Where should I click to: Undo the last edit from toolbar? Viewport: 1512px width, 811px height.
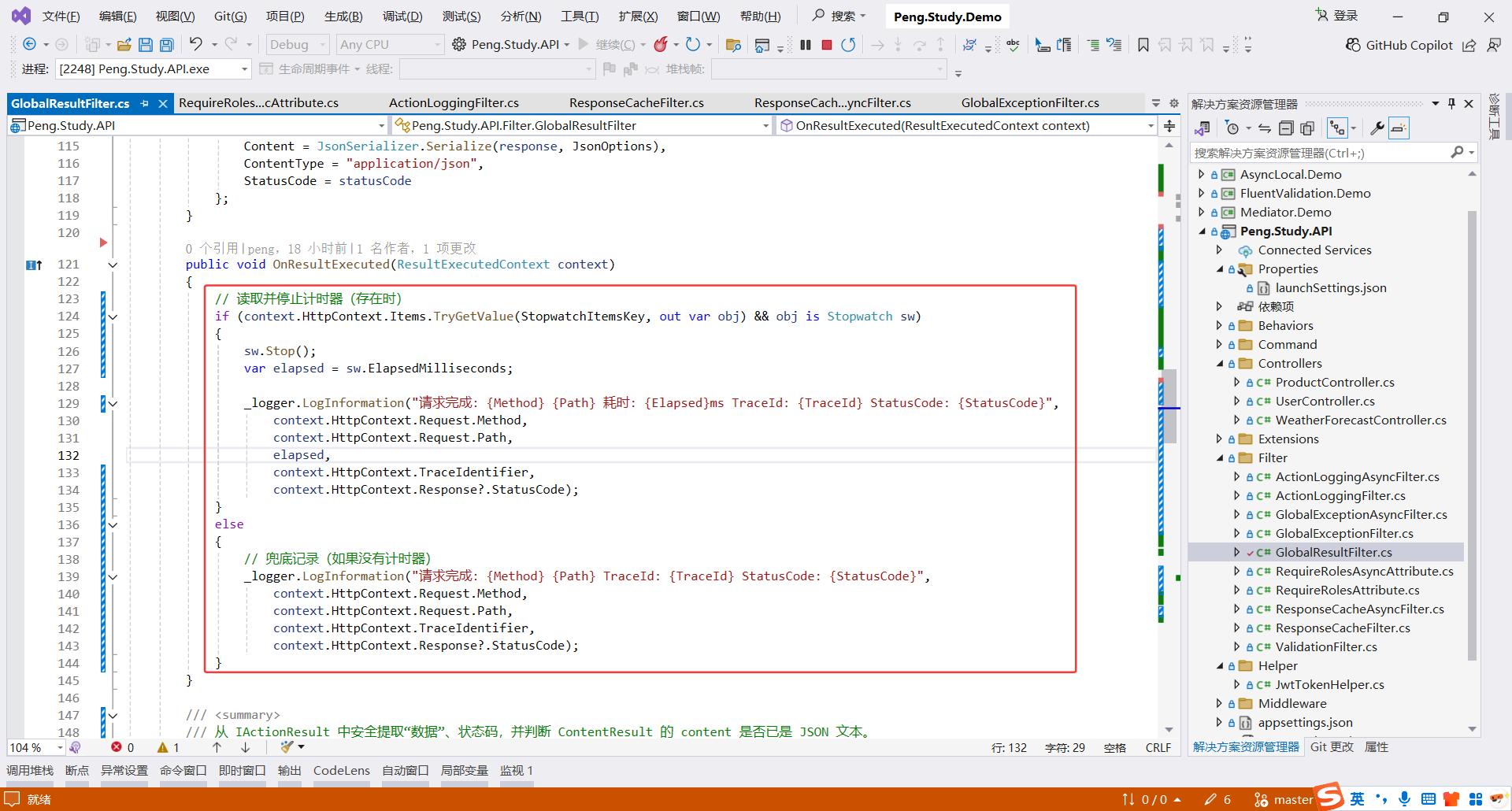pos(195,44)
